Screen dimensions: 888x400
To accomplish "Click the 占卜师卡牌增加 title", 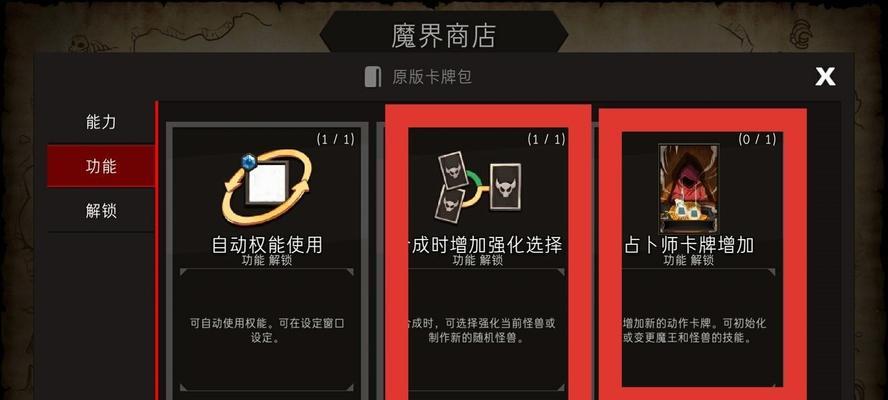I will tap(689, 245).
